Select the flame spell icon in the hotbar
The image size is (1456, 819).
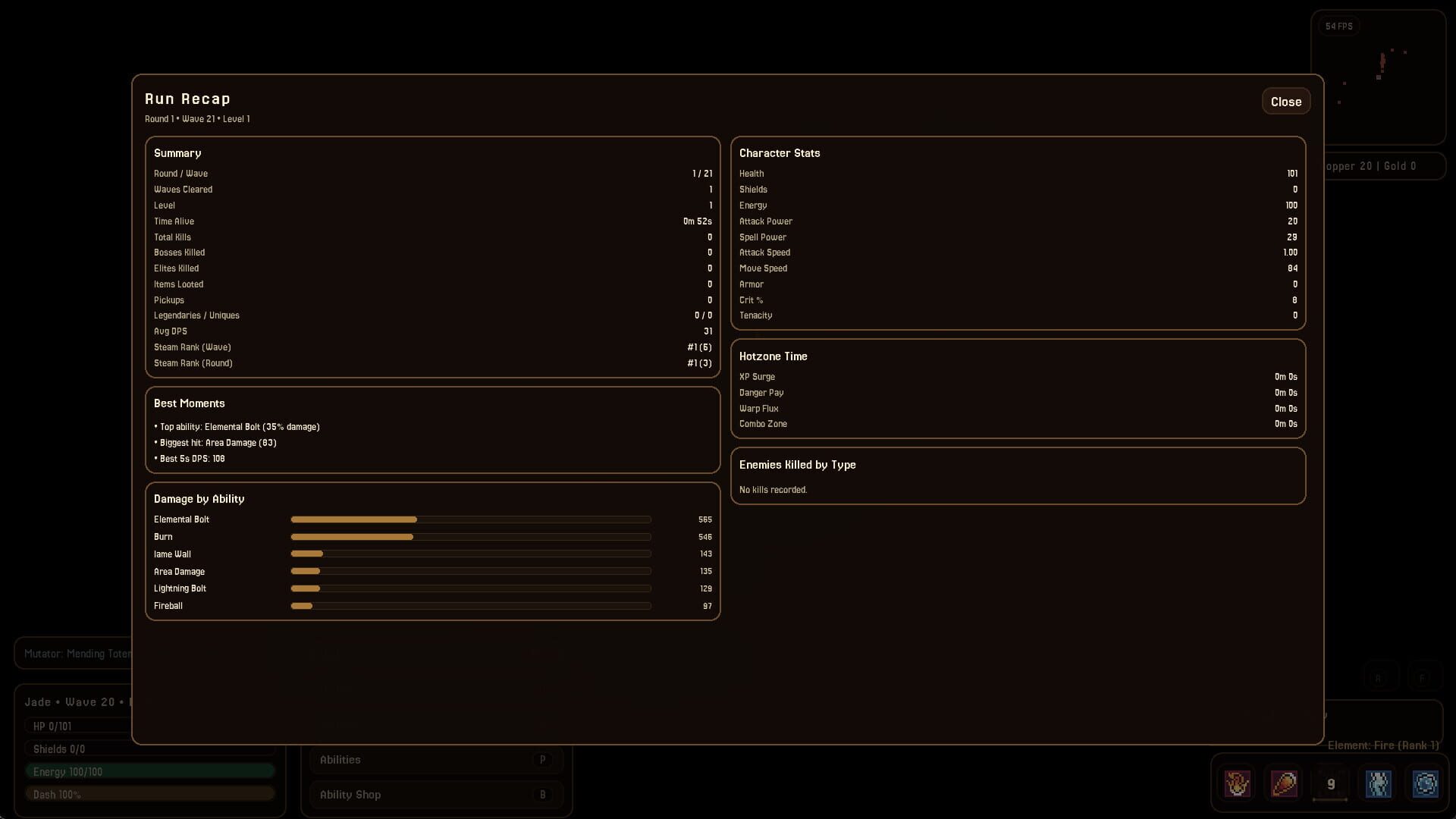coord(1238,784)
